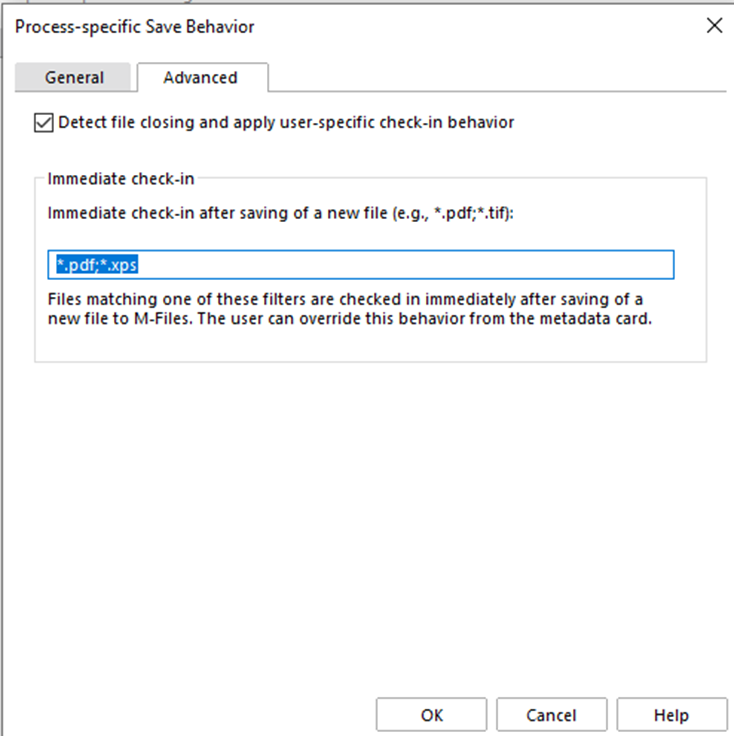734x736 pixels.
Task: Select the Advanced tab
Action: point(202,77)
